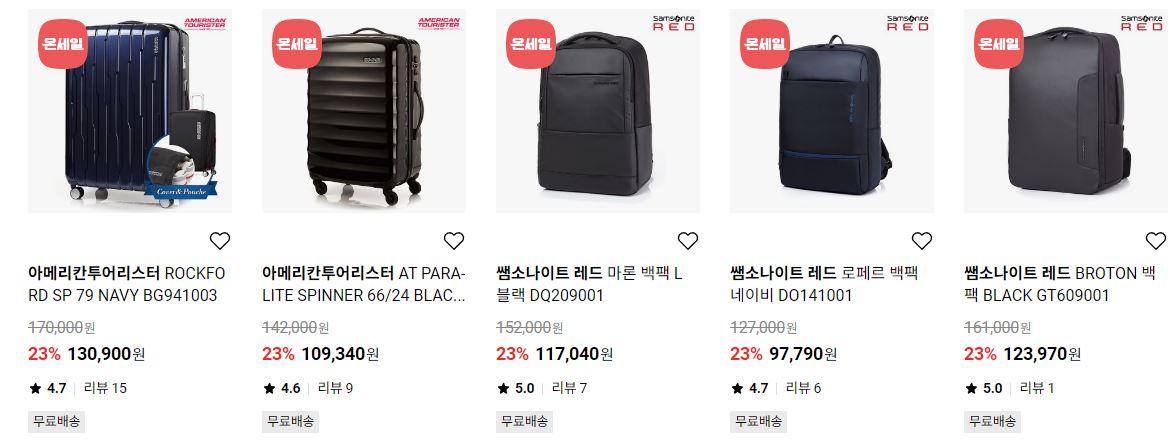
Task: Toggle wishlist heart for ROCKFORD SP 79 NAVY
Action: pyautogui.click(x=220, y=241)
